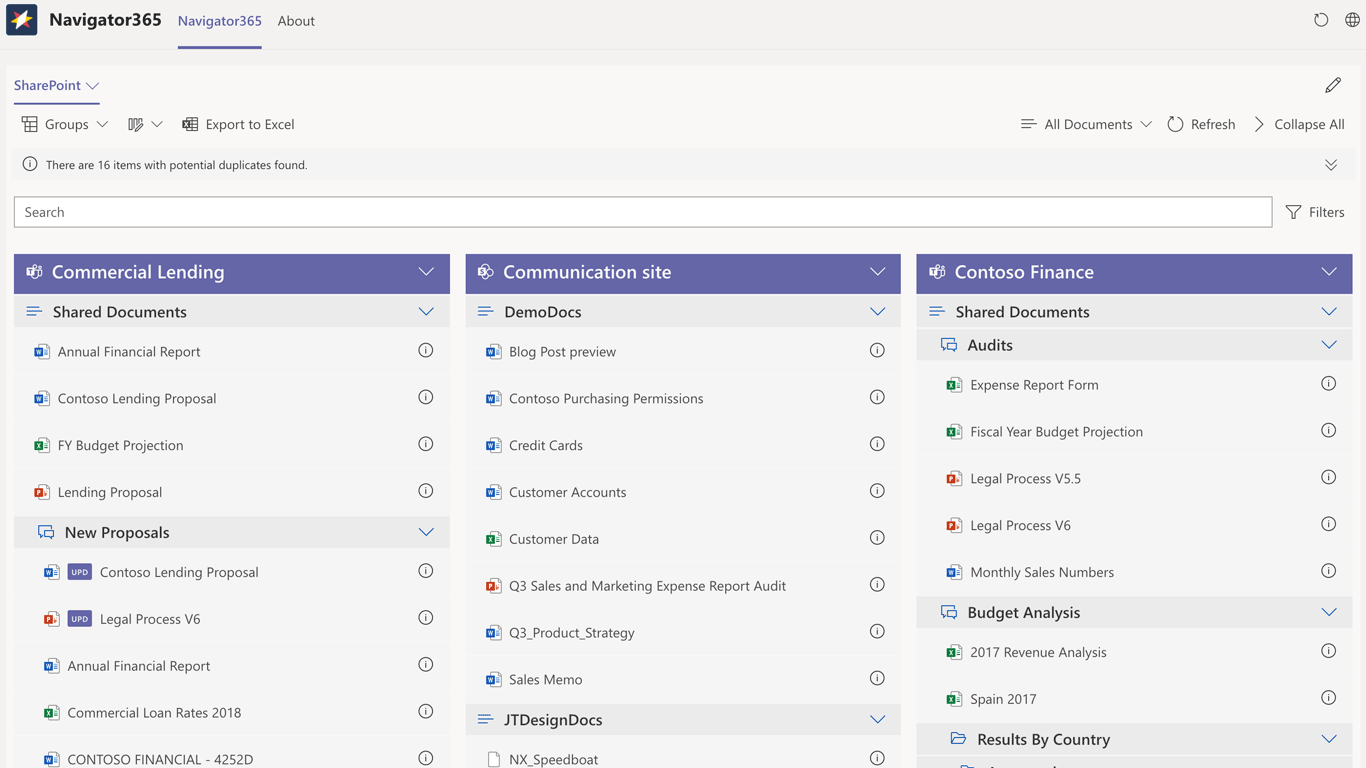Open the Groups dropdown
1366x768 pixels.
[x=65, y=124]
